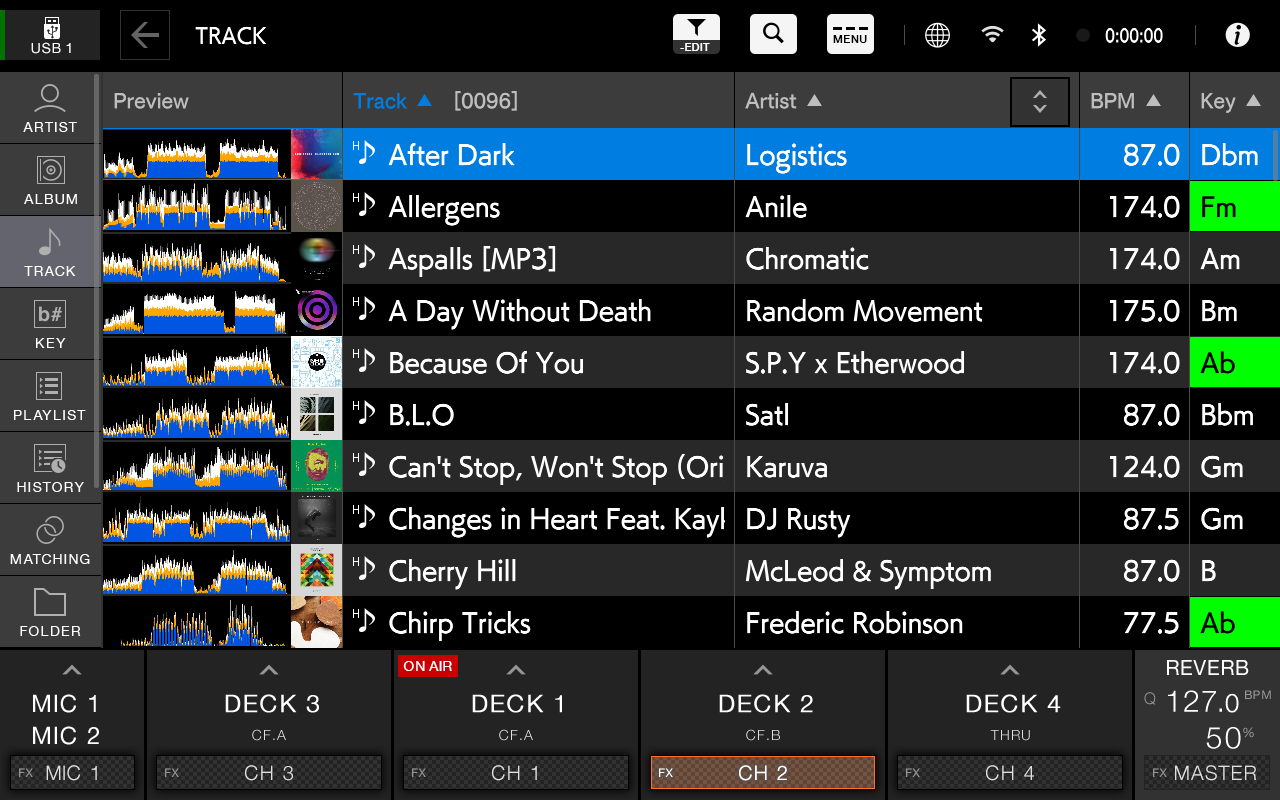Screen dimensions: 1280x800
Task: Enable FX on MASTER channel
Action: click(x=1207, y=773)
